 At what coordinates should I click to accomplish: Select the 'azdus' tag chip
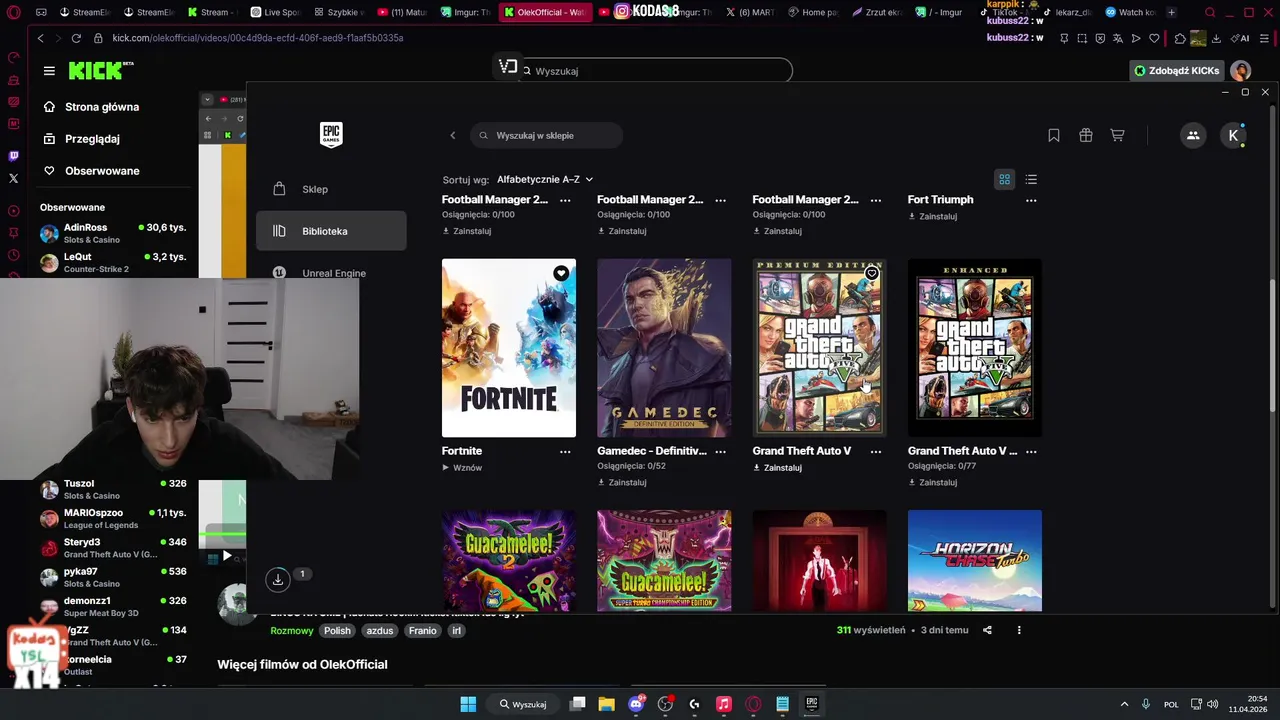(379, 631)
